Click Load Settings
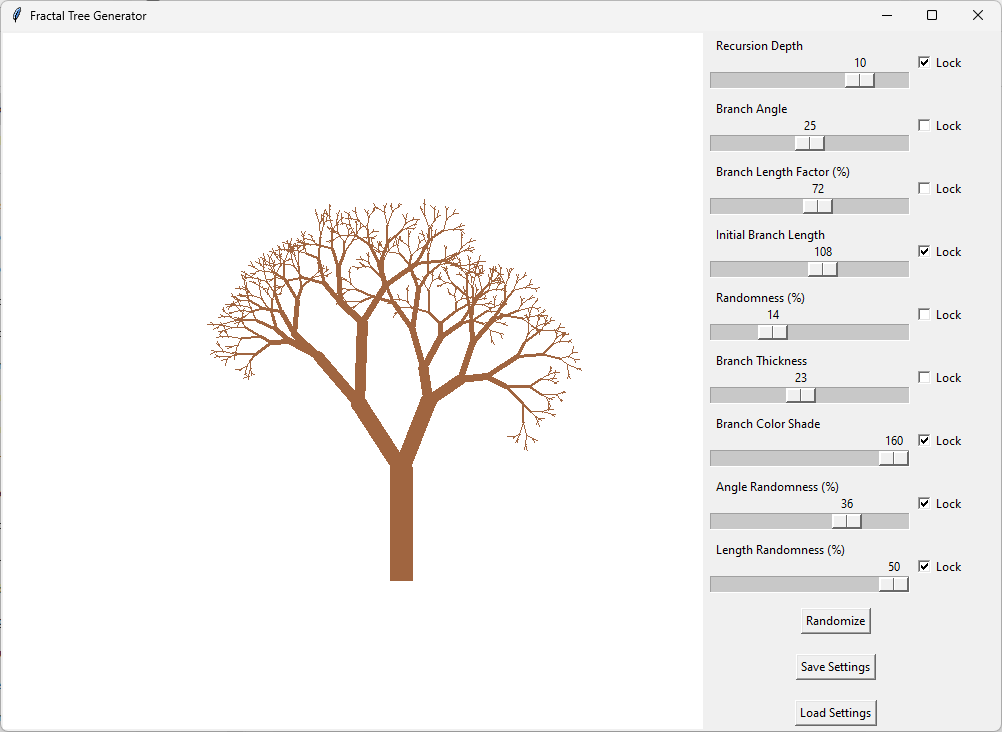This screenshot has width=1002, height=732. [835, 712]
